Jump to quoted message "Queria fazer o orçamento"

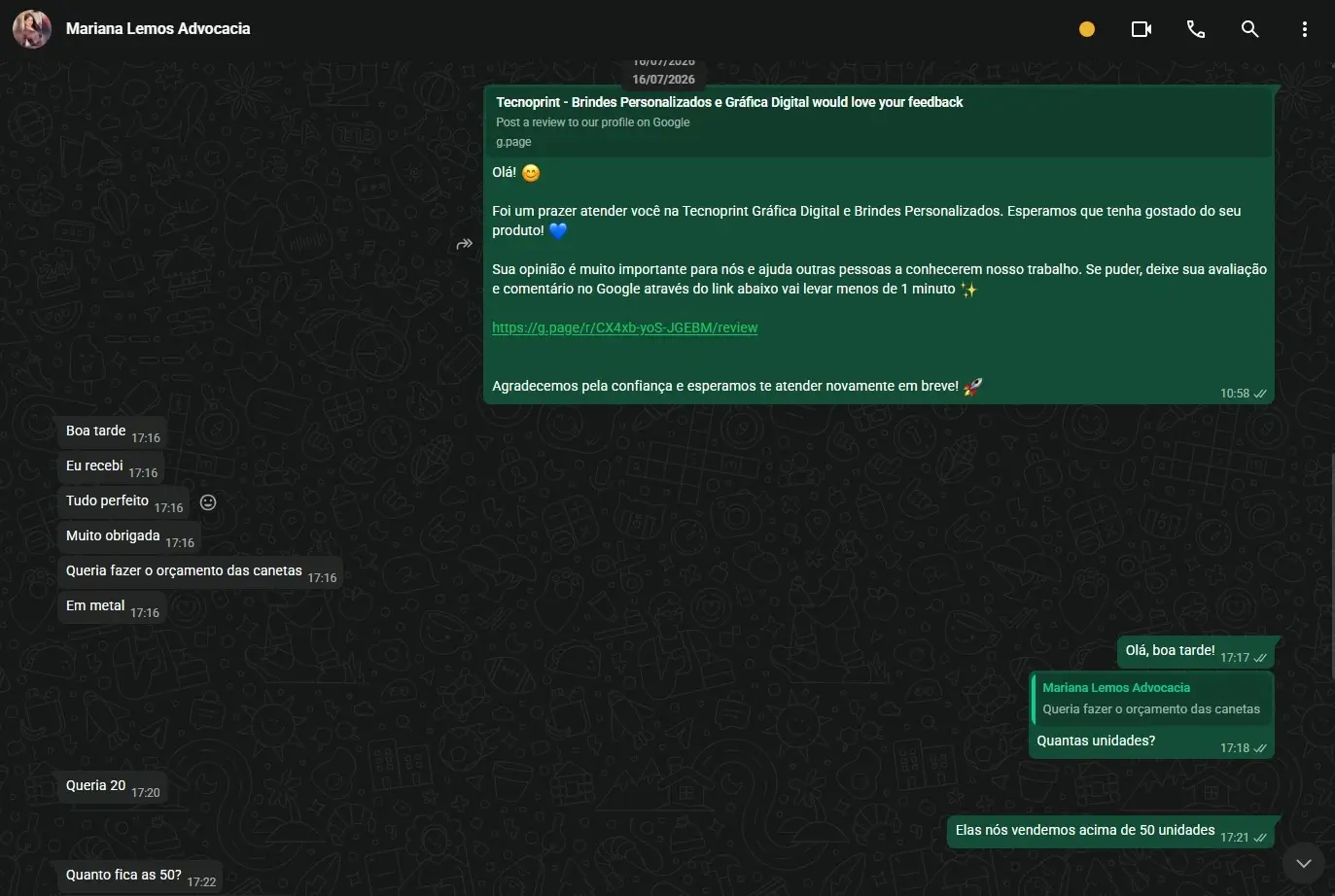[x=1150, y=699]
